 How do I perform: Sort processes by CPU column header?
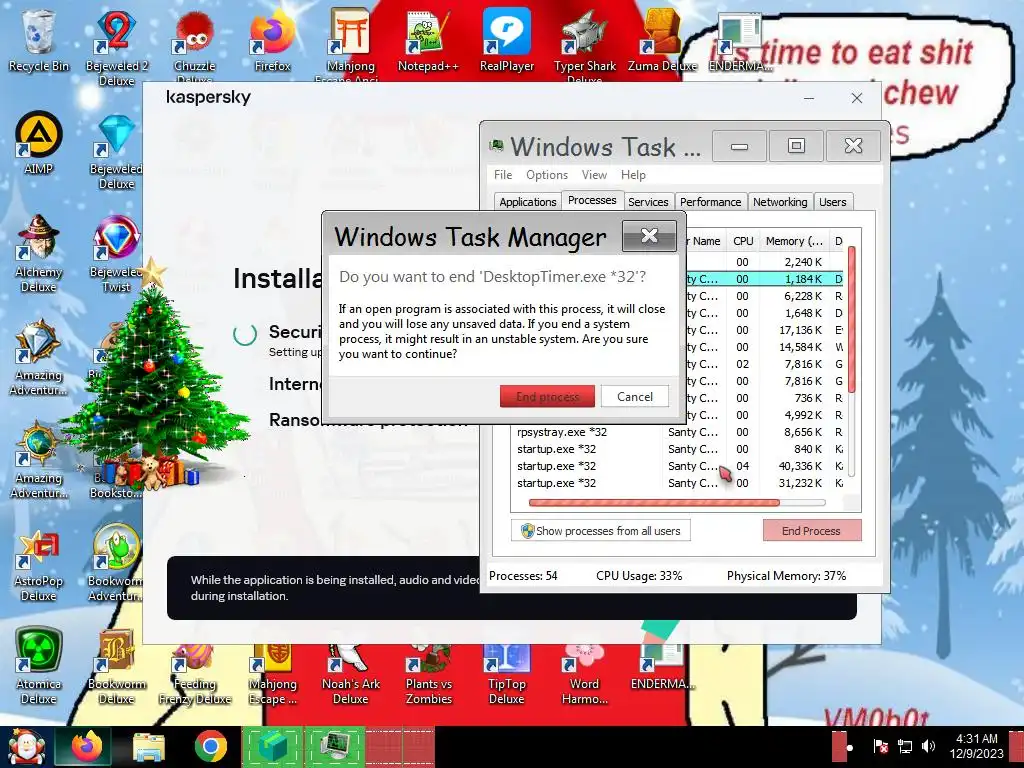tap(743, 241)
